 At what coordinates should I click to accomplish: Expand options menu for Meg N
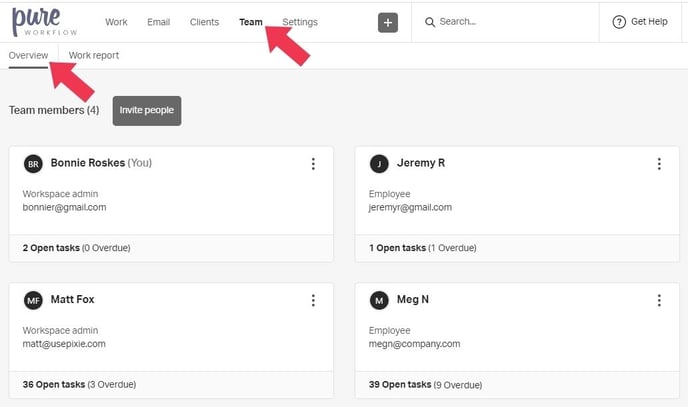point(659,300)
